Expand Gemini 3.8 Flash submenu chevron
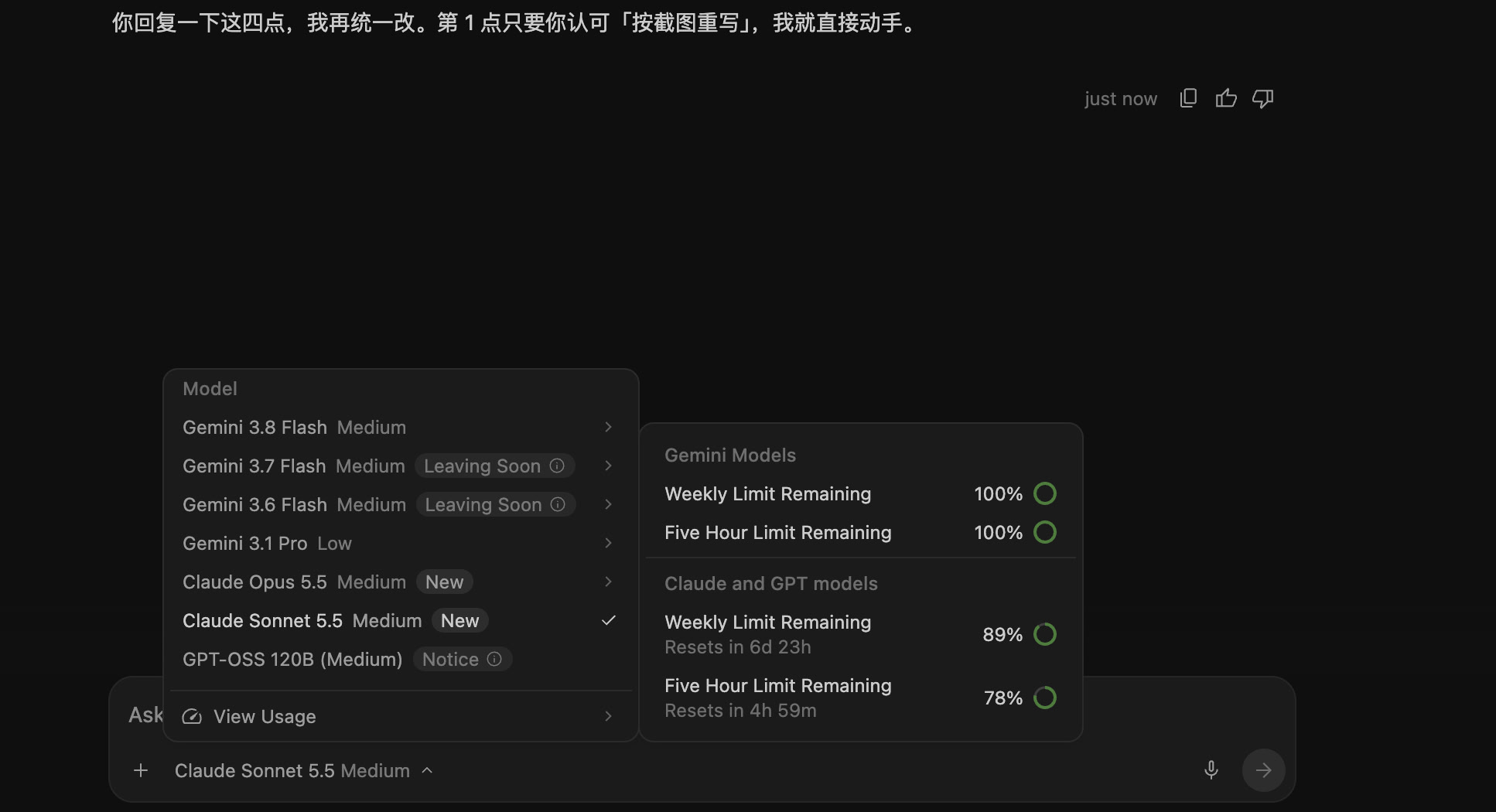The width and height of the screenshot is (1496, 812). click(x=608, y=427)
